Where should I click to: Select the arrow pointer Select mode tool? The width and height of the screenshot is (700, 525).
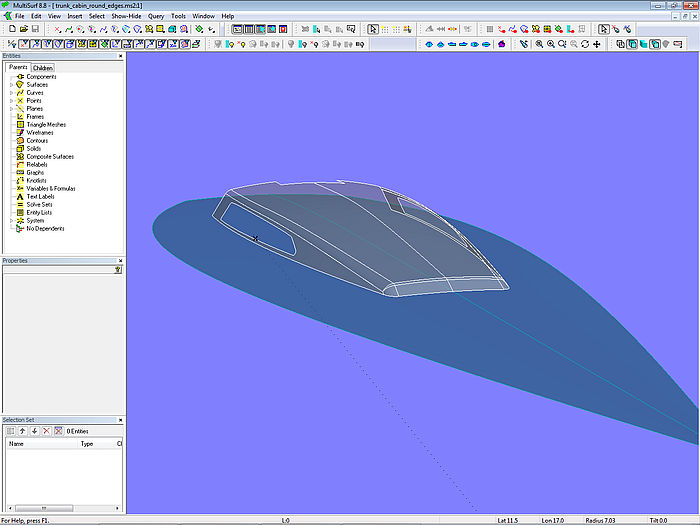tap(373, 29)
